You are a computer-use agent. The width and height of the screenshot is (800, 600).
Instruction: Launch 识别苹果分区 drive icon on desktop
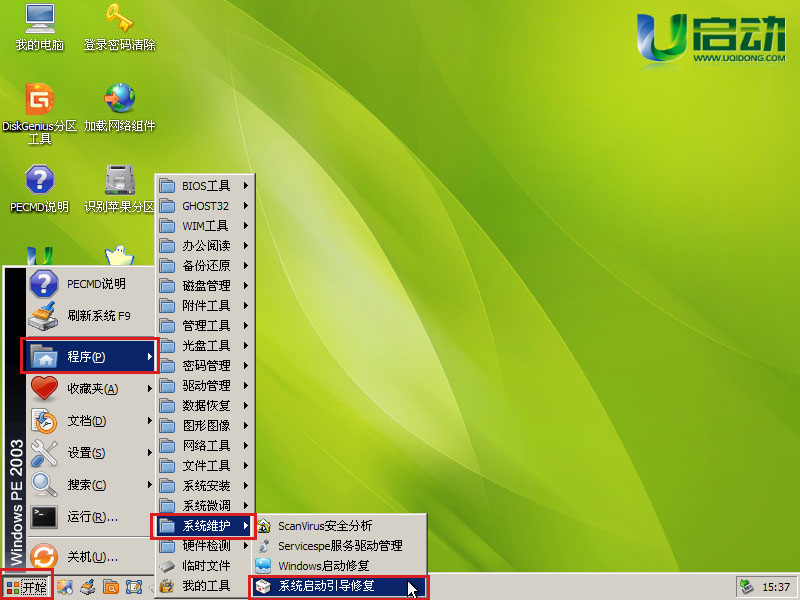coord(119,189)
